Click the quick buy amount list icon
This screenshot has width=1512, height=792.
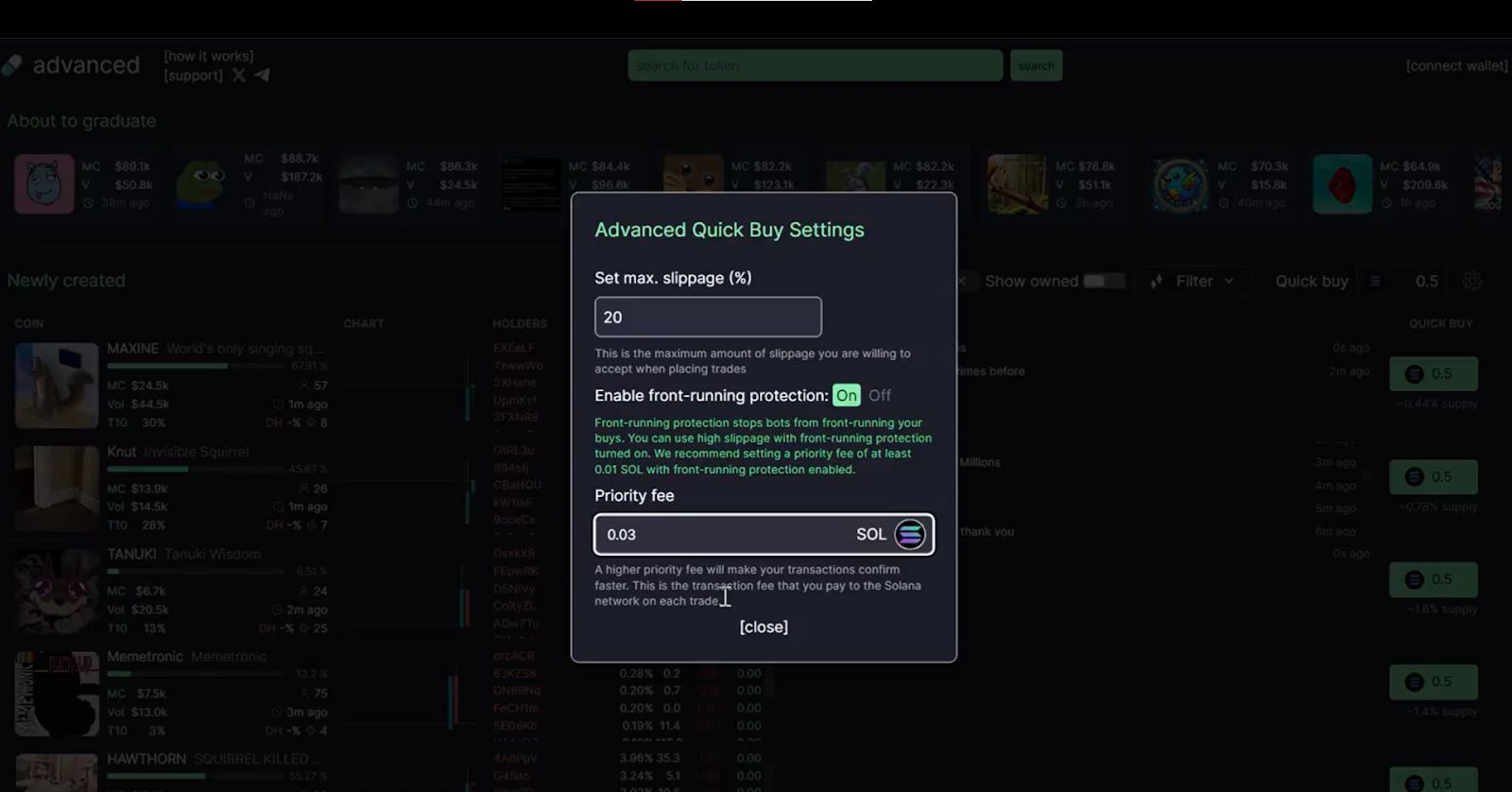[1375, 281]
